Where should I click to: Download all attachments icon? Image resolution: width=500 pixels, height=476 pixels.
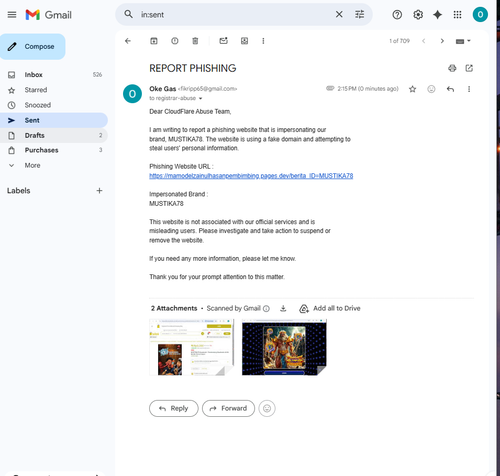click(283, 308)
